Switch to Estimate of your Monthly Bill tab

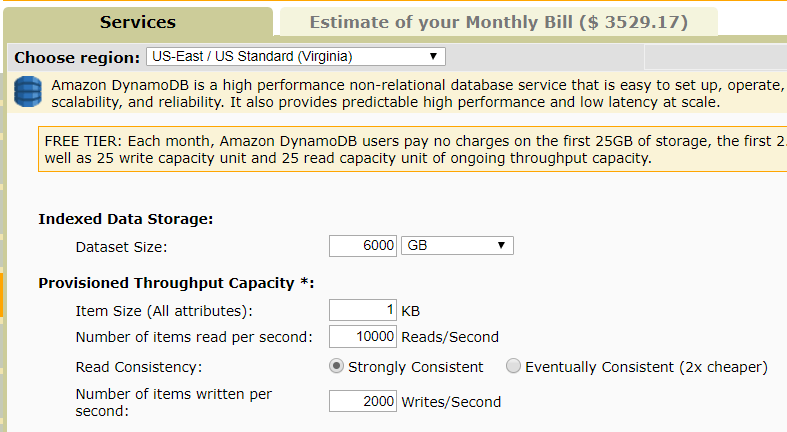pos(498,22)
